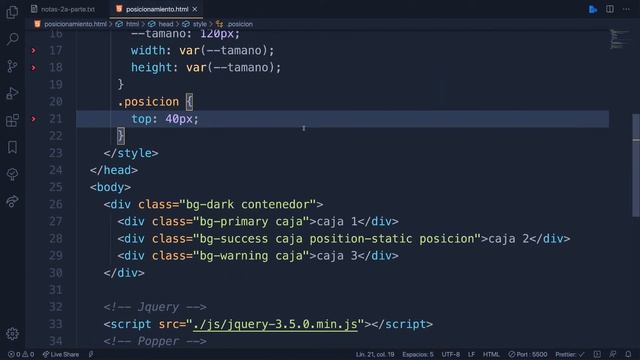Screen dimensions: 640x360
Task: Open the tree icon view in activity bar
Action: click(12, 174)
